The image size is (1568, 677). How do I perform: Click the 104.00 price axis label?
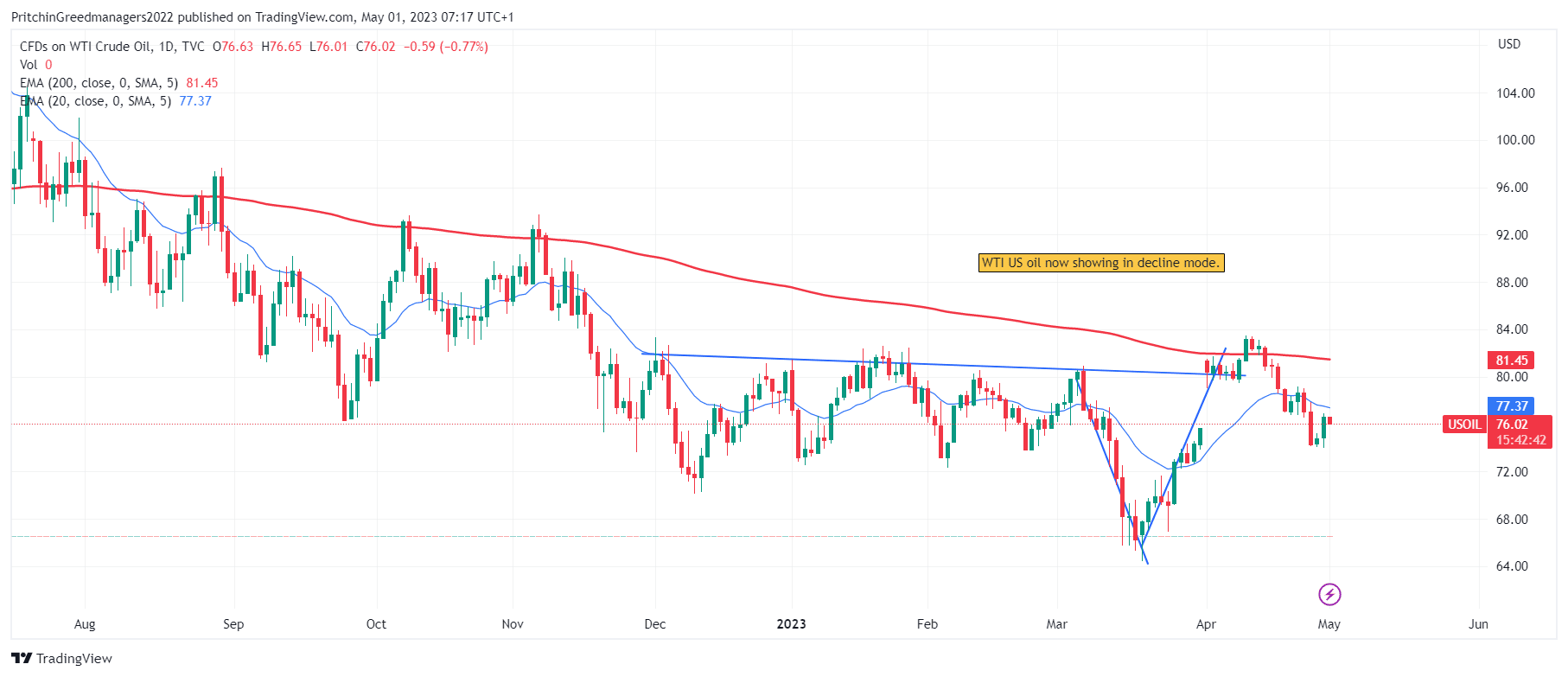point(1515,93)
